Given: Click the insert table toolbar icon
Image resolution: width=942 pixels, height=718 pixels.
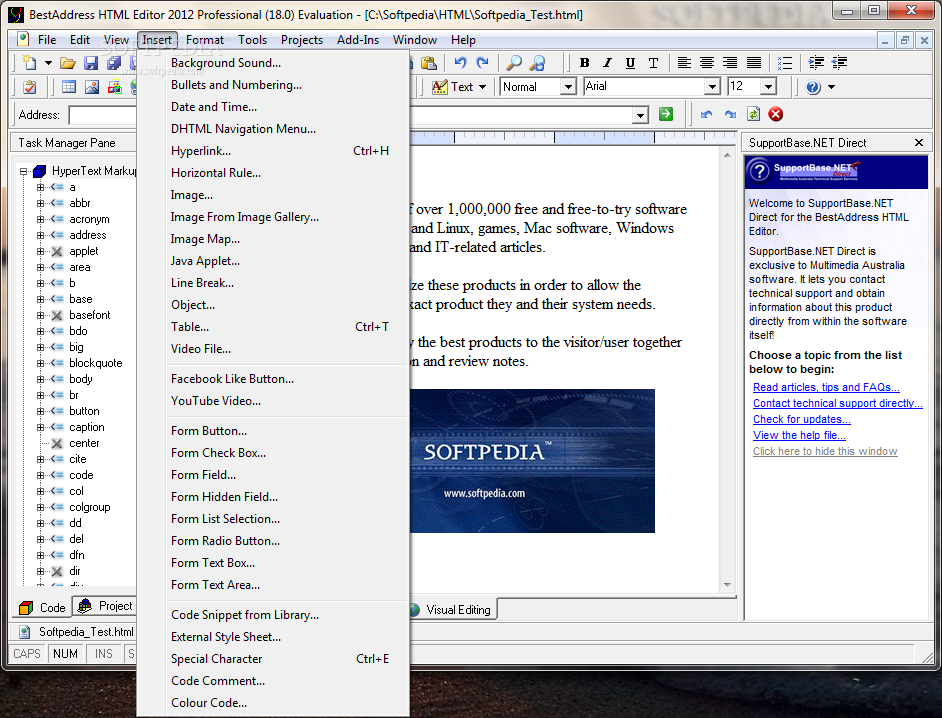Looking at the screenshot, I should click(x=69, y=87).
